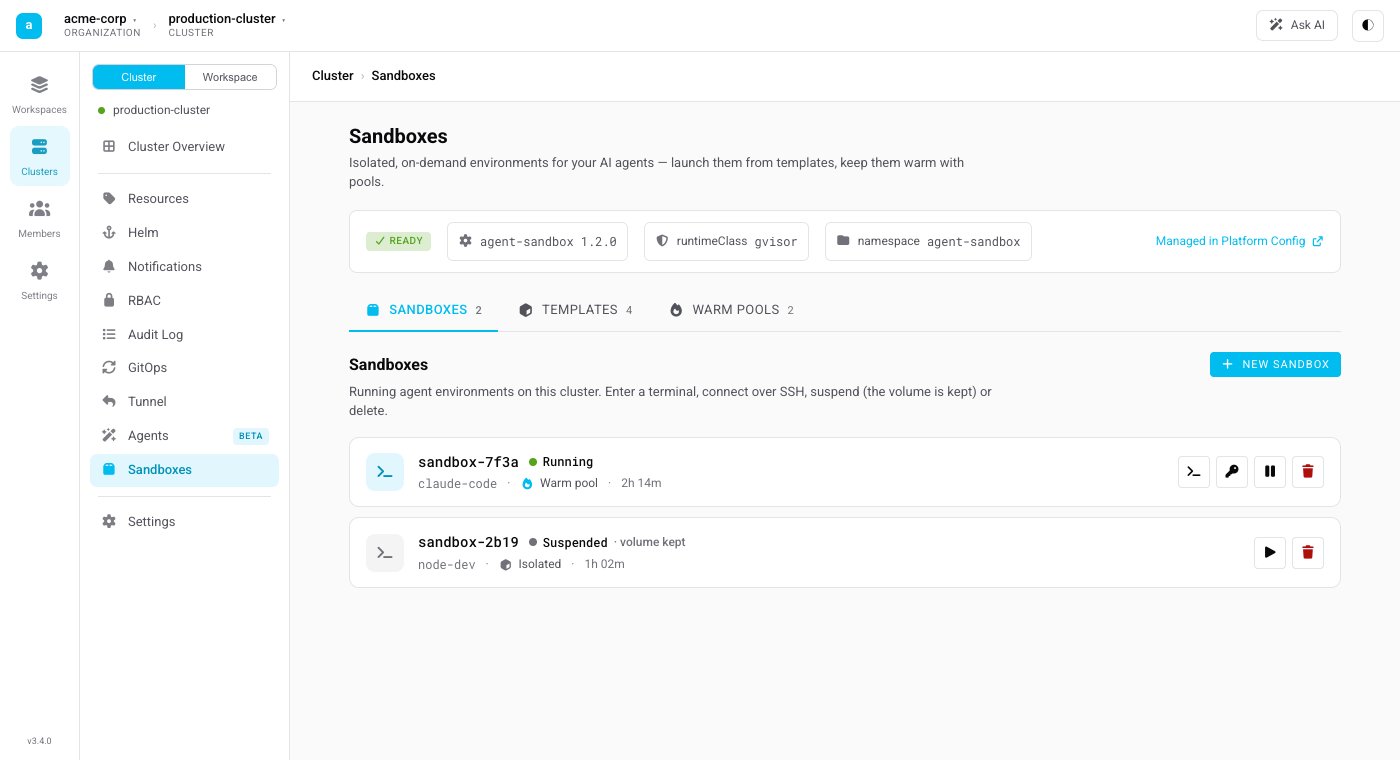The width and height of the screenshot is (1400, 760).
Task: Open Cluster Overview in the sidebar
Action: pos(184,147)
